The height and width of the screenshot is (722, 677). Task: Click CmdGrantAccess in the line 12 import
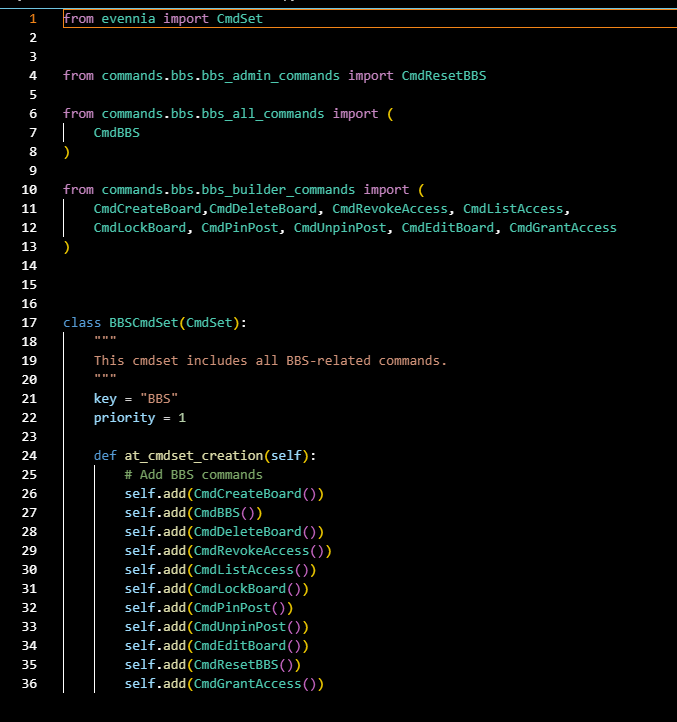[x=562, y=227]
